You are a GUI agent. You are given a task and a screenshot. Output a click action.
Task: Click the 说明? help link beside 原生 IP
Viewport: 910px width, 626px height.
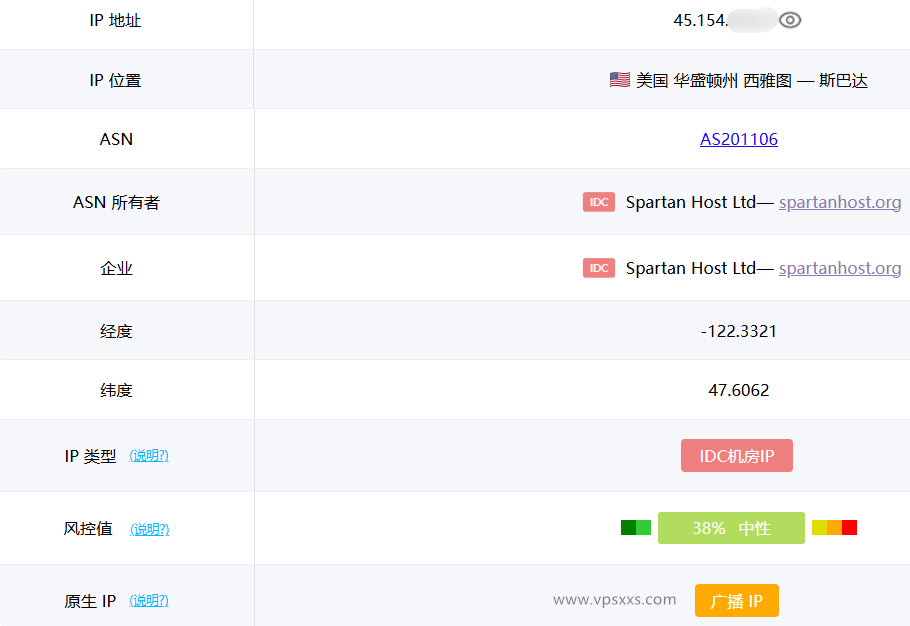[149, 601]
